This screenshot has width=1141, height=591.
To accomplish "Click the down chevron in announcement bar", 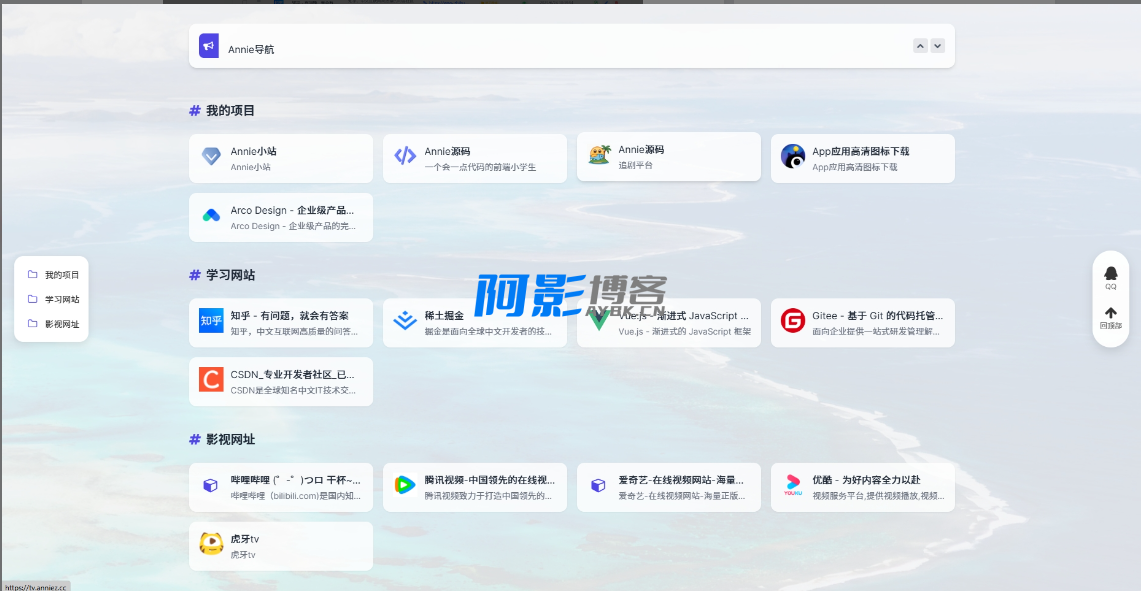I will point(937,46).
